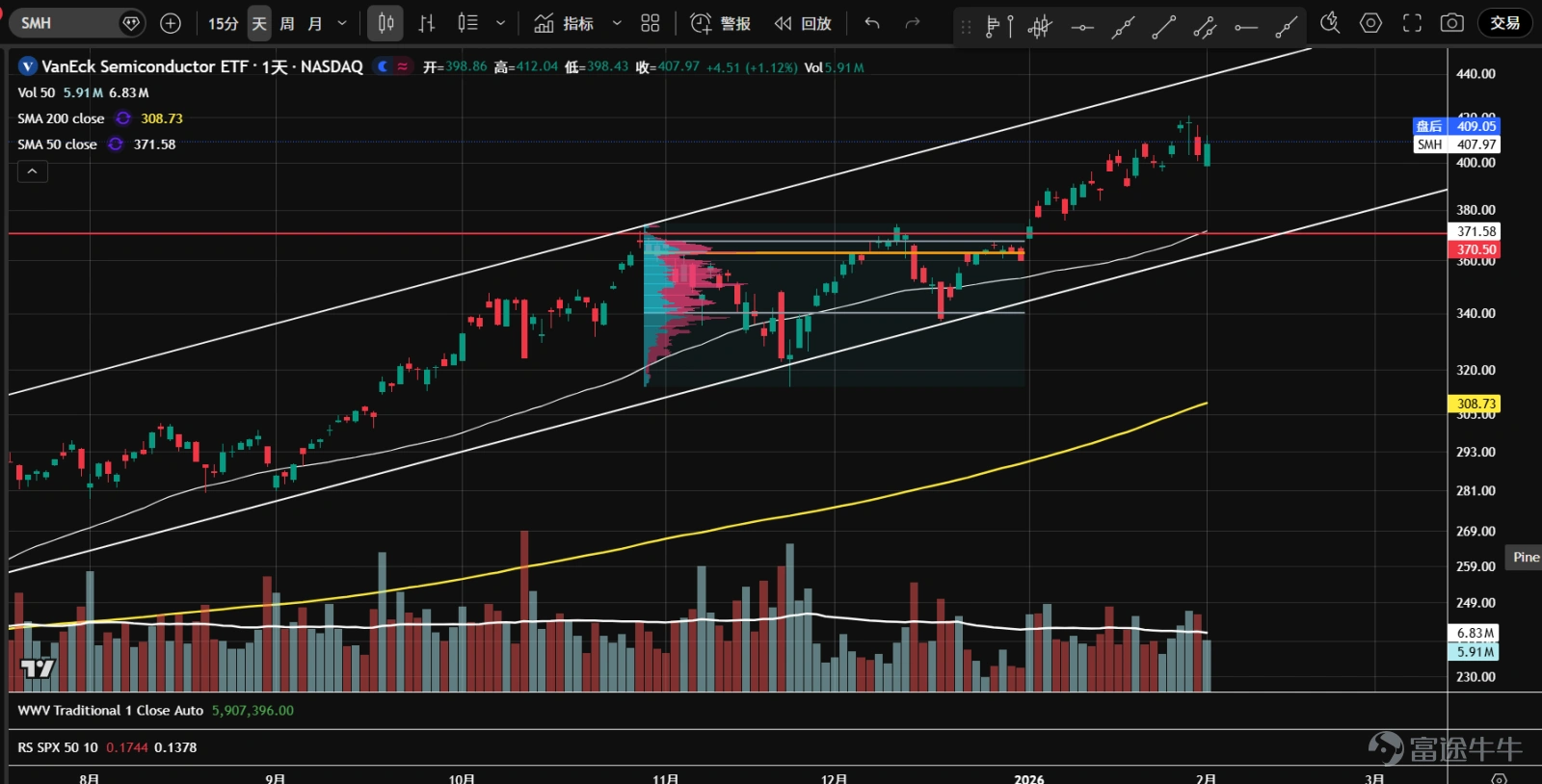Select the 周 weekly timeframe

(287, 23)
